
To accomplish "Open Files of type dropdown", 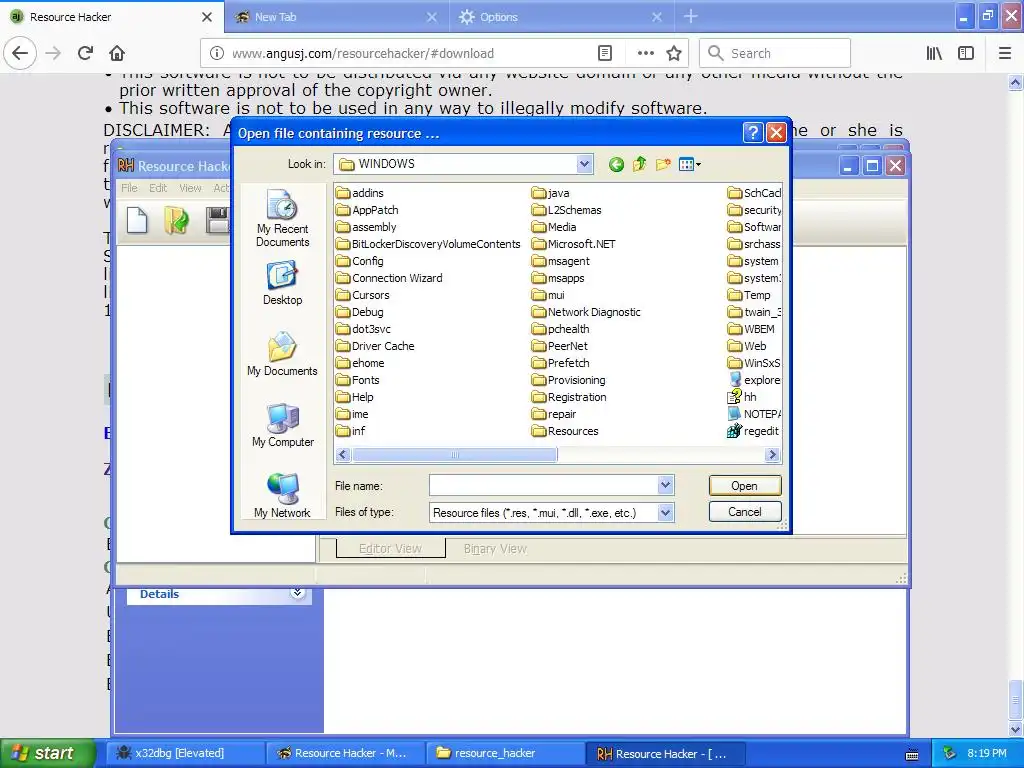I will point(665,513).
